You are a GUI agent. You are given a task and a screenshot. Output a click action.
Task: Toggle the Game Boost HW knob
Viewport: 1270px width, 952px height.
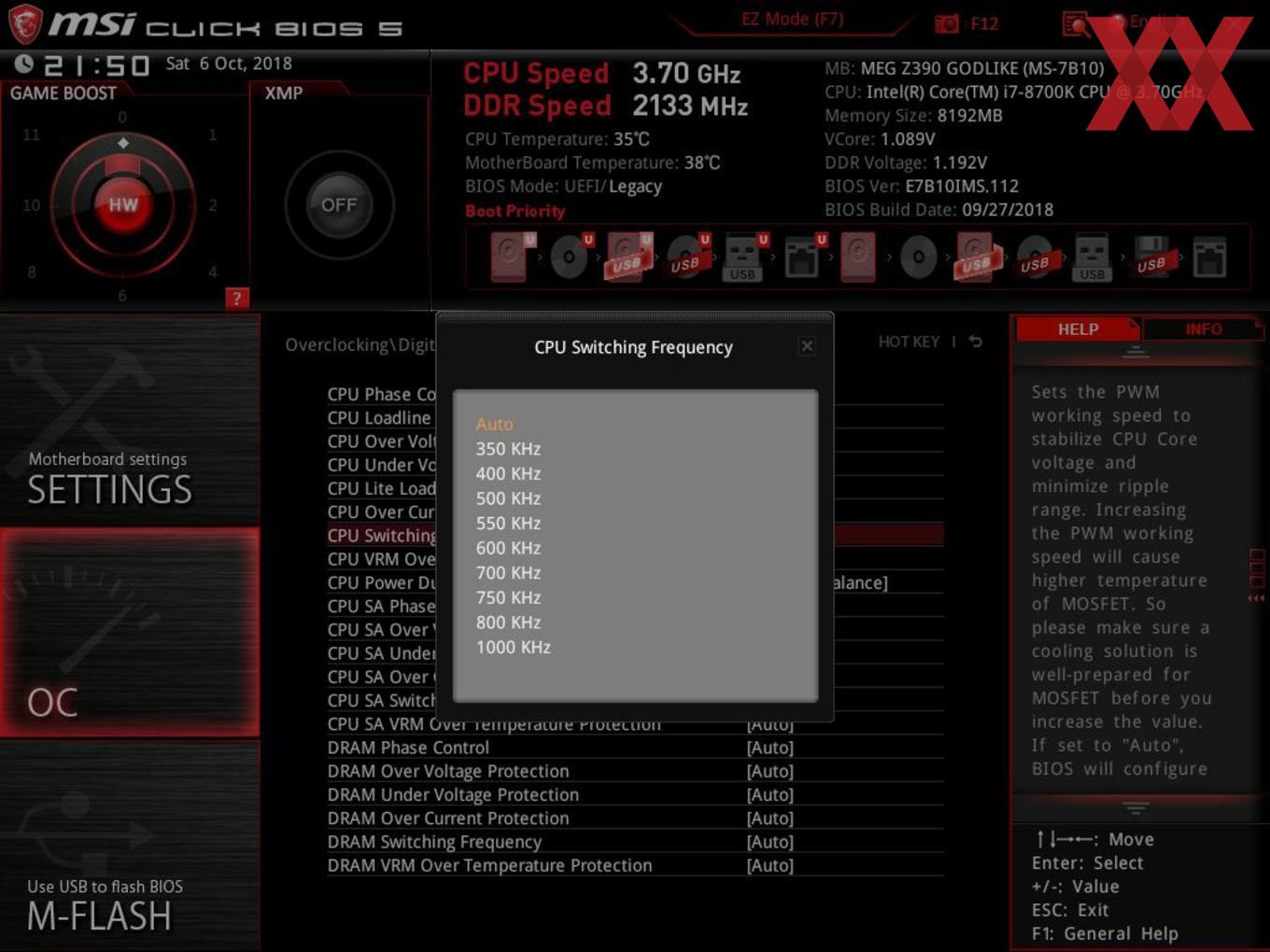123,204
